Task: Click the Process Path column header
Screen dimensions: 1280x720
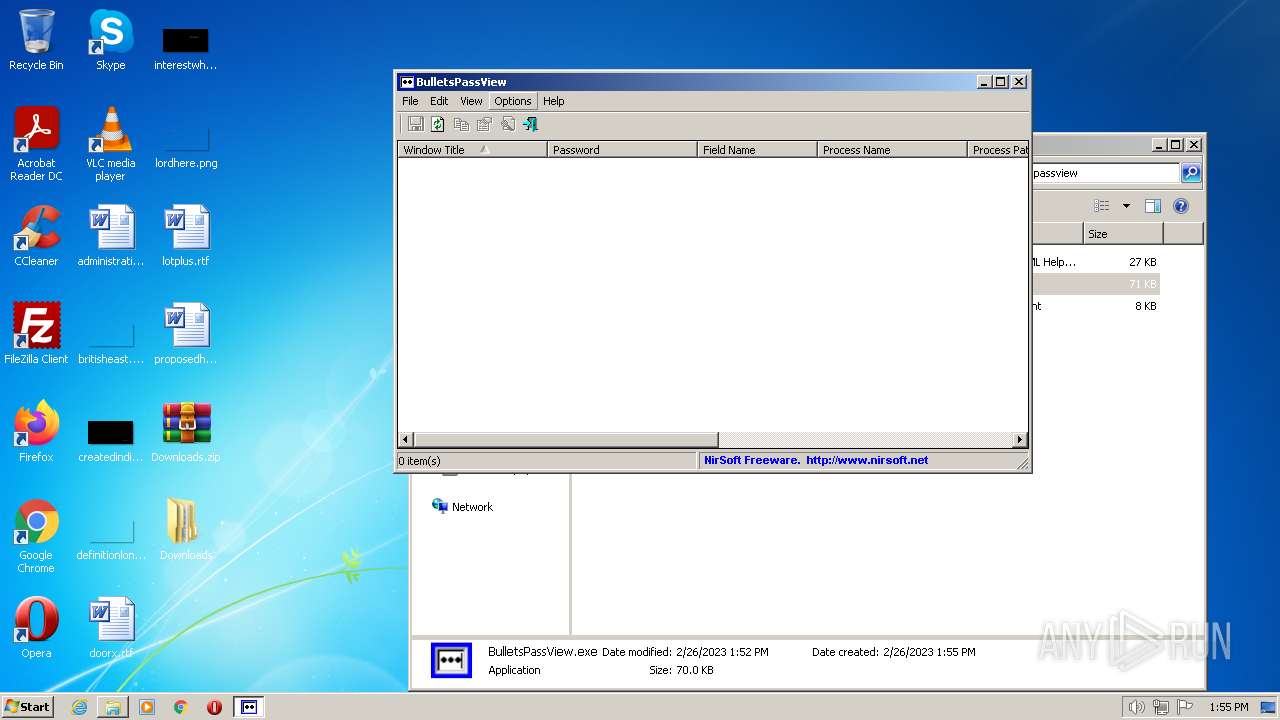Action: (998, 149)
